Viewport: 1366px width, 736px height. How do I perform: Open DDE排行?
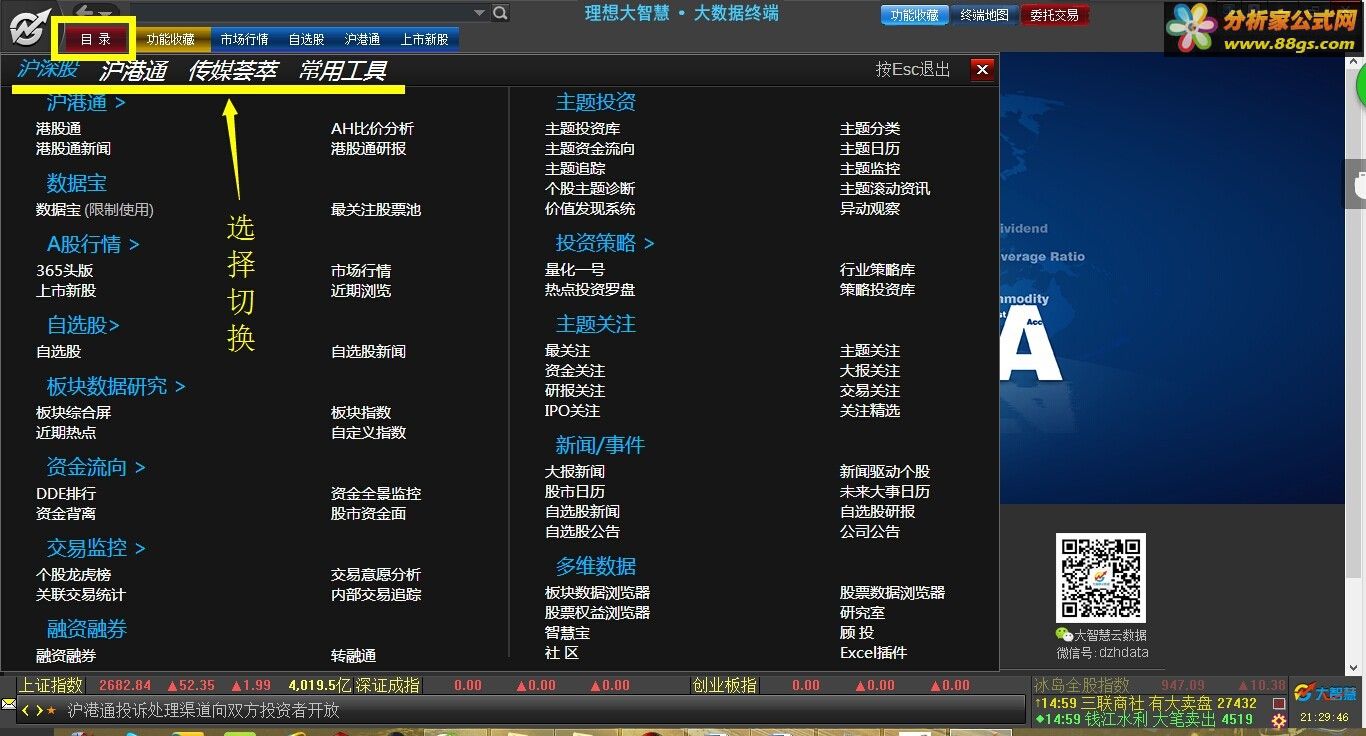click(x=66, y=494)
